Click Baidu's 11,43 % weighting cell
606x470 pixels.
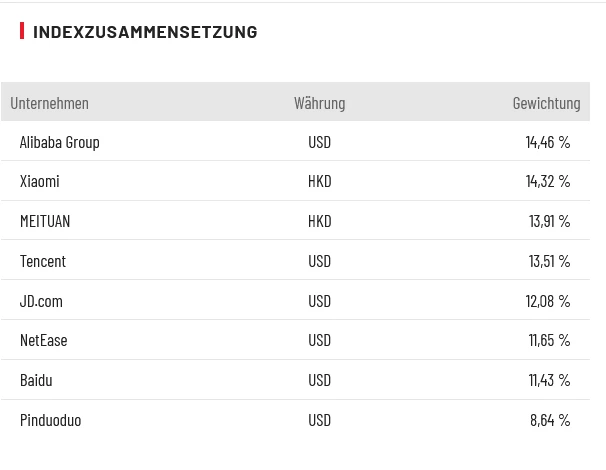(549, 380)
